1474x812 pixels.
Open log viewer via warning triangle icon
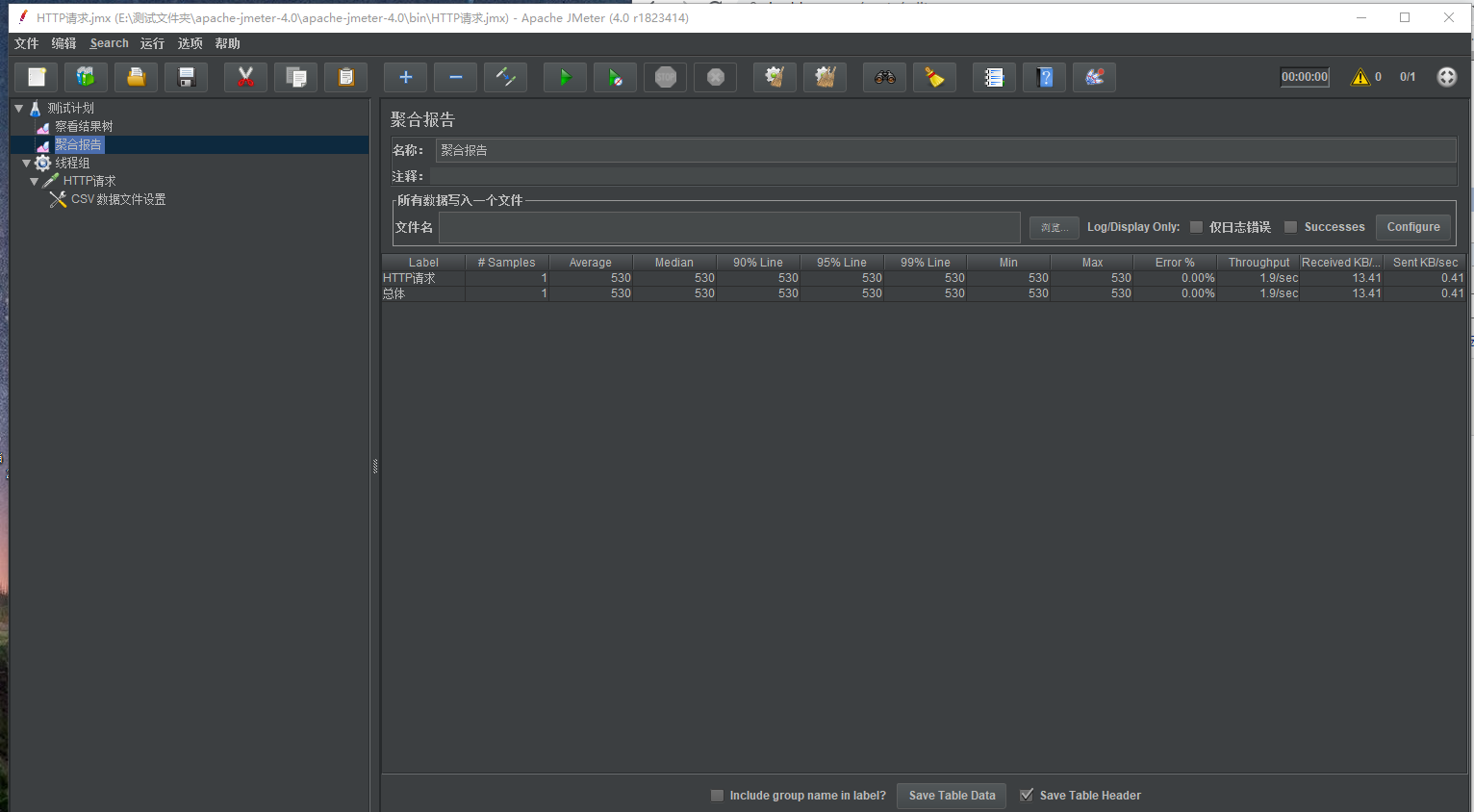1360,77
